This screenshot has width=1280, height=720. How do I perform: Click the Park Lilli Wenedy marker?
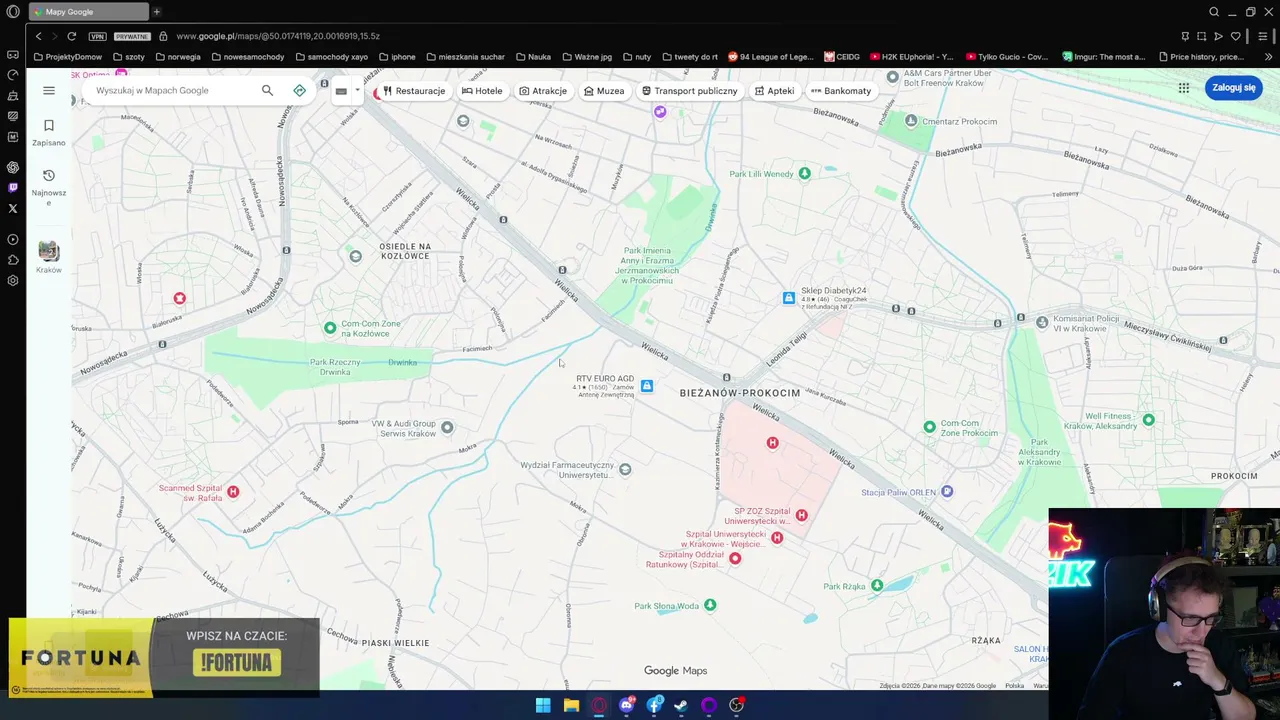coord(804,174)
